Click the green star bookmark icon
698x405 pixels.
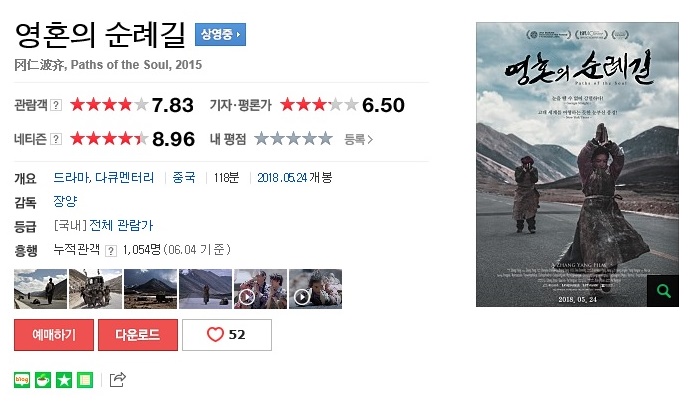click(64, 380)
